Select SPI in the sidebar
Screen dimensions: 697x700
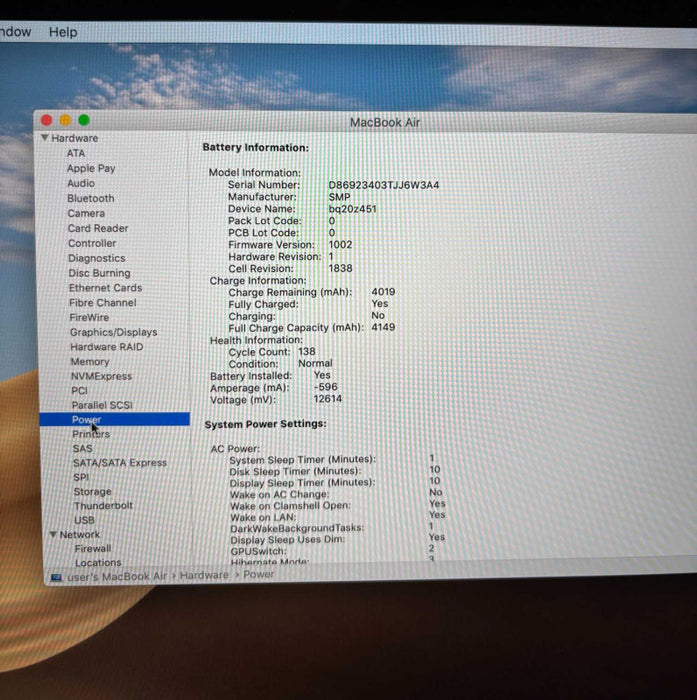(81, 477)
